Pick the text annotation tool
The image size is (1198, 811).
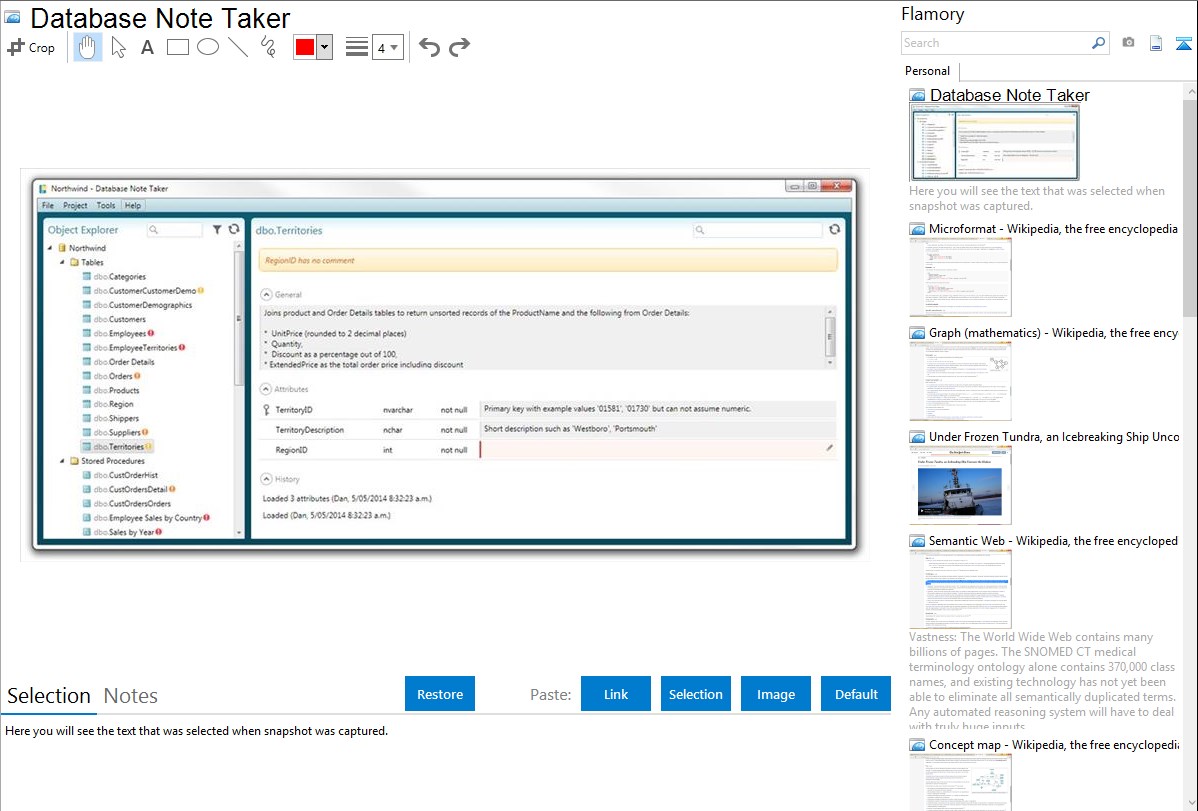(x=147, y=47)
